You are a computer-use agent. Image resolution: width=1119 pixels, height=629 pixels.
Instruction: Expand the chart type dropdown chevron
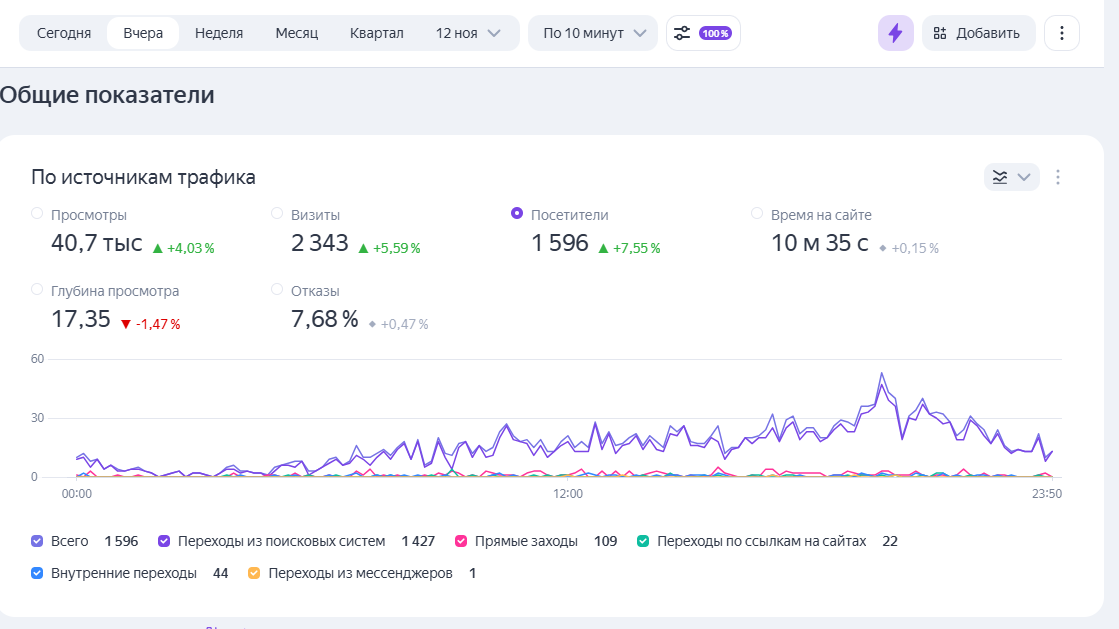point(1024,177)
